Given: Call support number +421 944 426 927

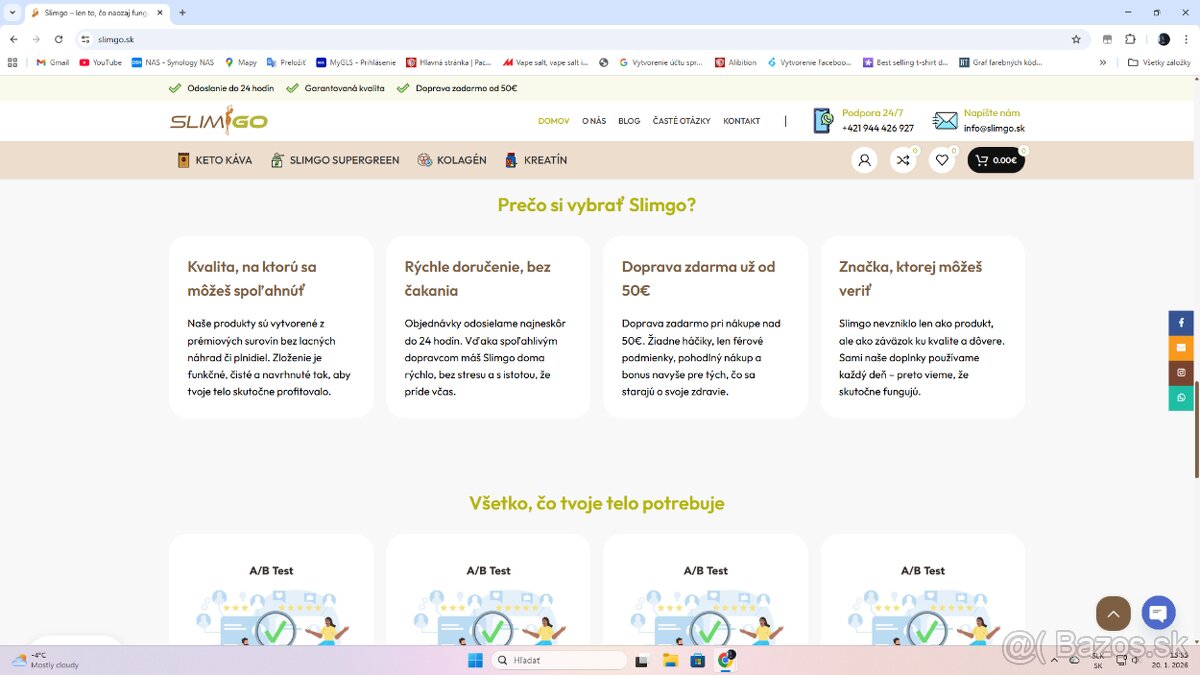Looking at the screenshot, I should [x=878, y=128].
